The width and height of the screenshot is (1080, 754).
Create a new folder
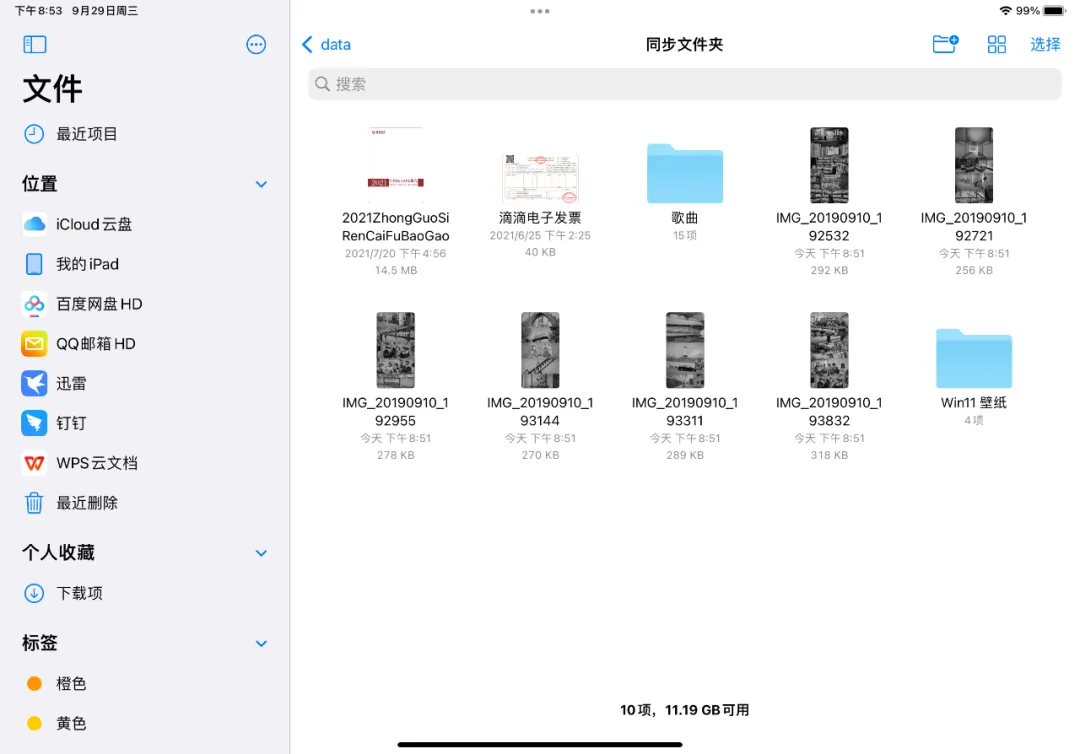945,44
